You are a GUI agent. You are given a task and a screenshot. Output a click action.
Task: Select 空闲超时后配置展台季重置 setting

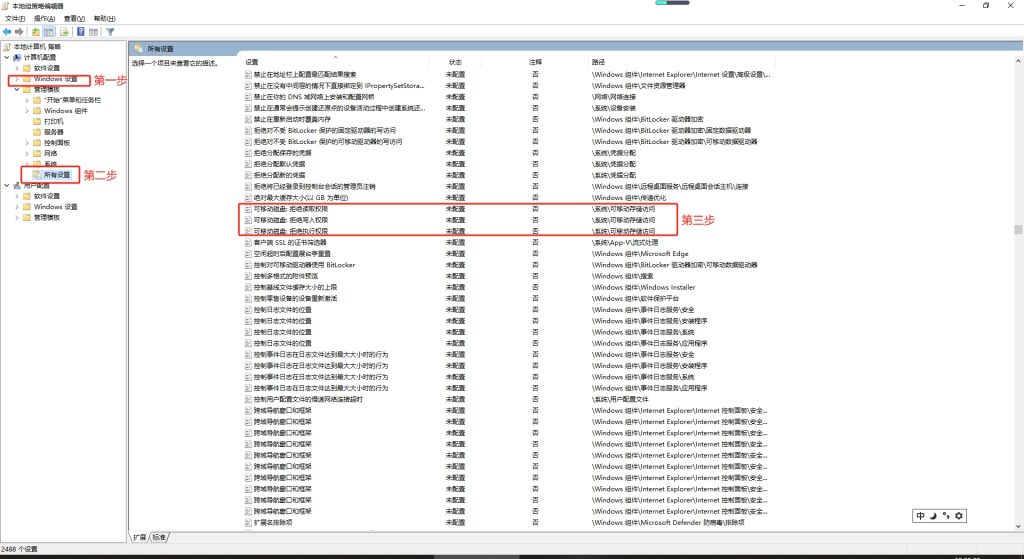click(292, 253)
